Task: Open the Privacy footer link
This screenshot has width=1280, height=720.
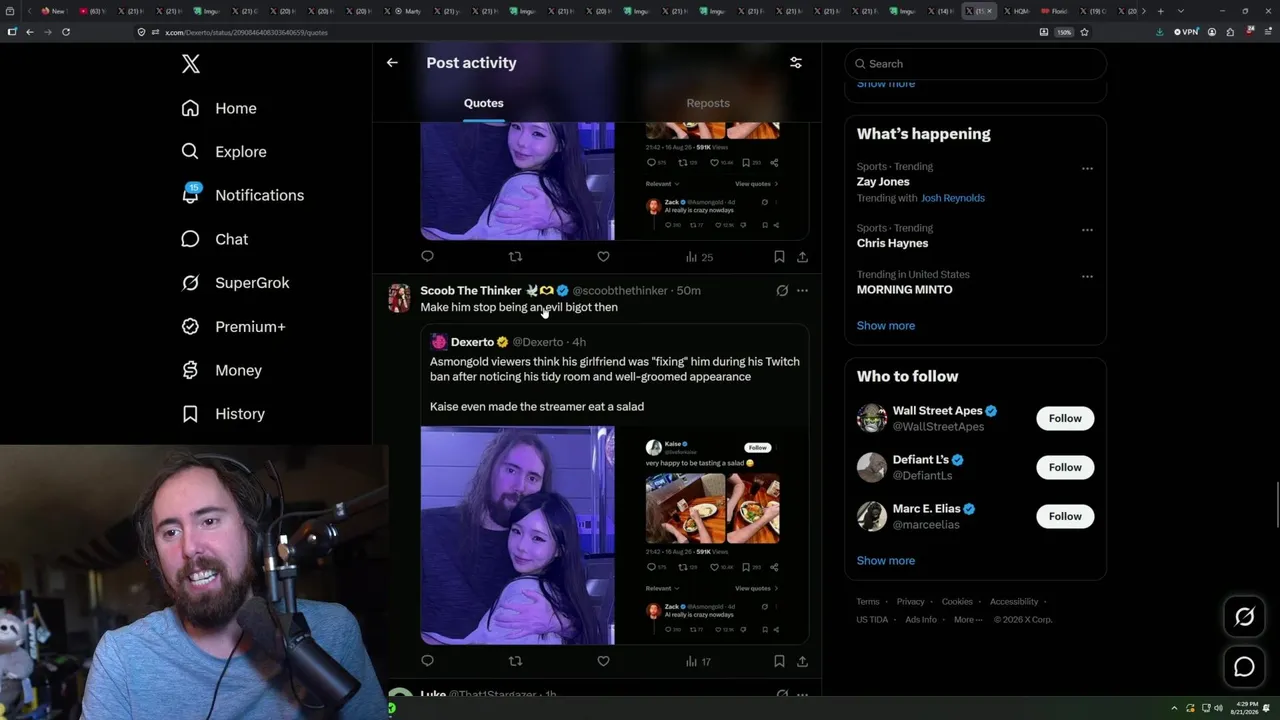Action: coord(911,602)
